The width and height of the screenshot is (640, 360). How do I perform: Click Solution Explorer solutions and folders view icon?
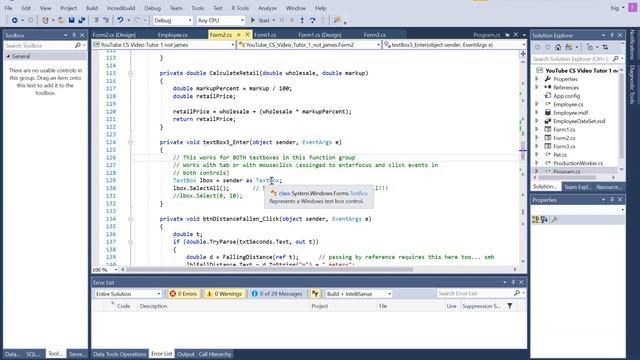click(x=569, y=47)
